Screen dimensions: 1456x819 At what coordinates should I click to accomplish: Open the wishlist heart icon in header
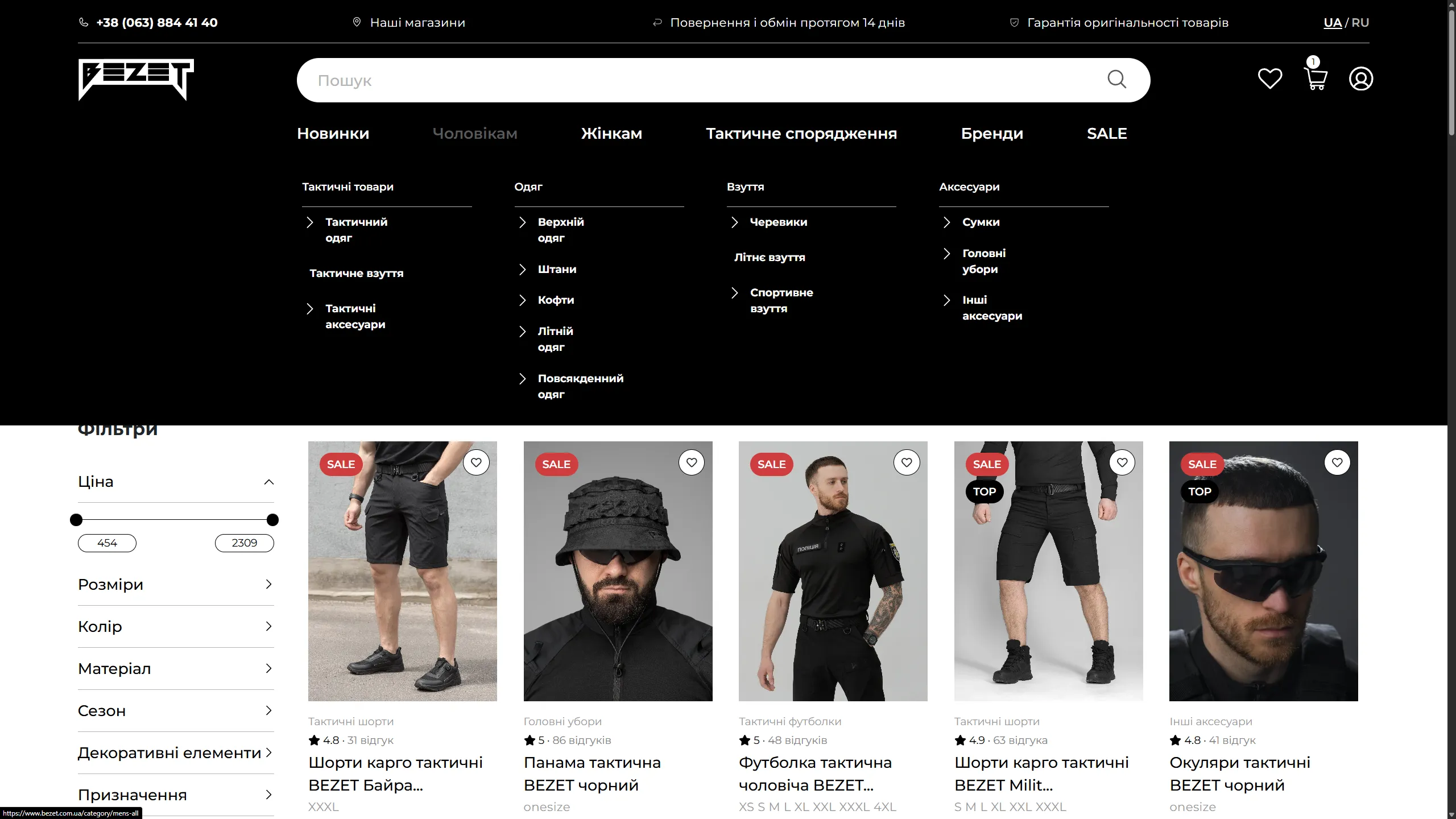click(1269, 78)
